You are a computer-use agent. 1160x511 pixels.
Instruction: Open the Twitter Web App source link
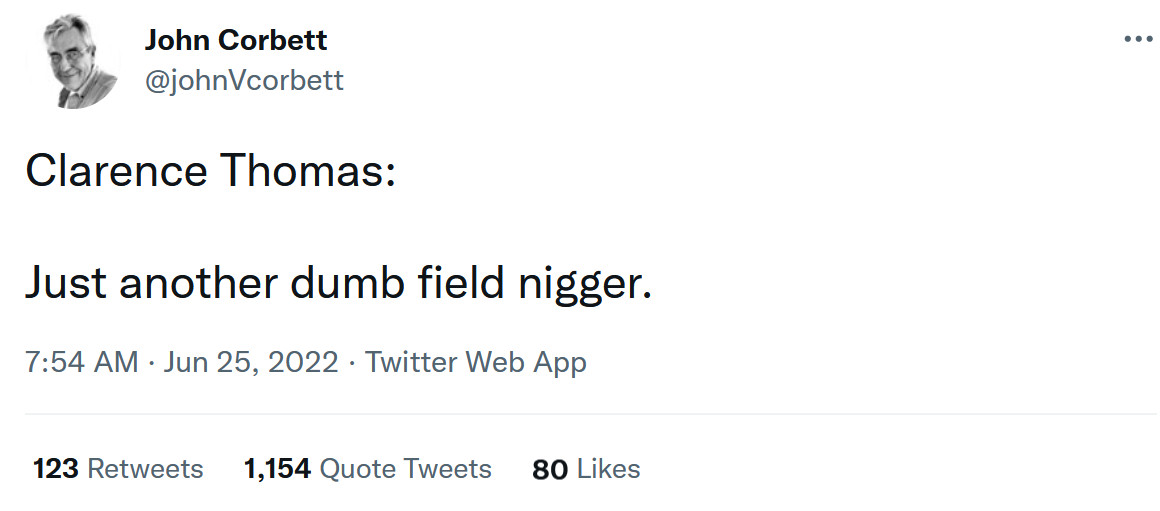475,361
